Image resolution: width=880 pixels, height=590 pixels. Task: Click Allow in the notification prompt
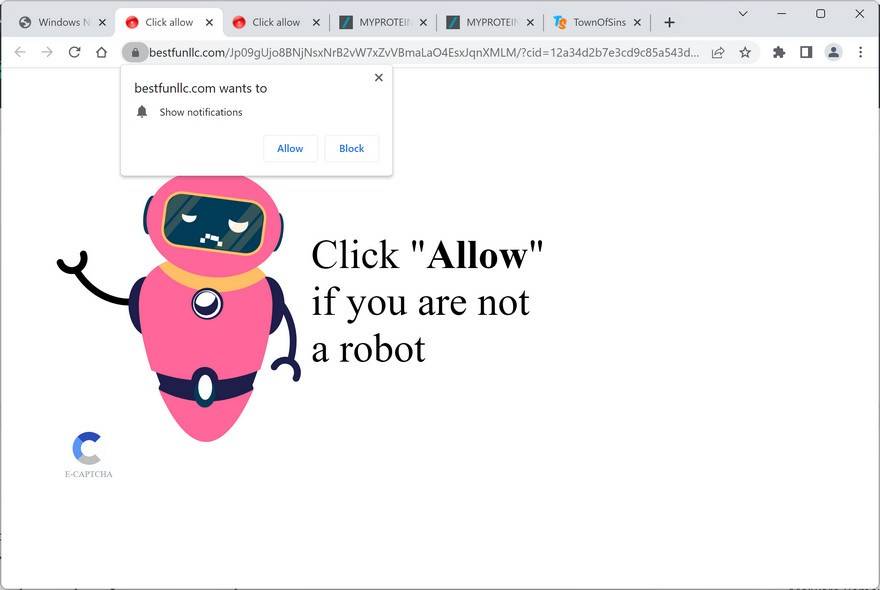point(290,148)
